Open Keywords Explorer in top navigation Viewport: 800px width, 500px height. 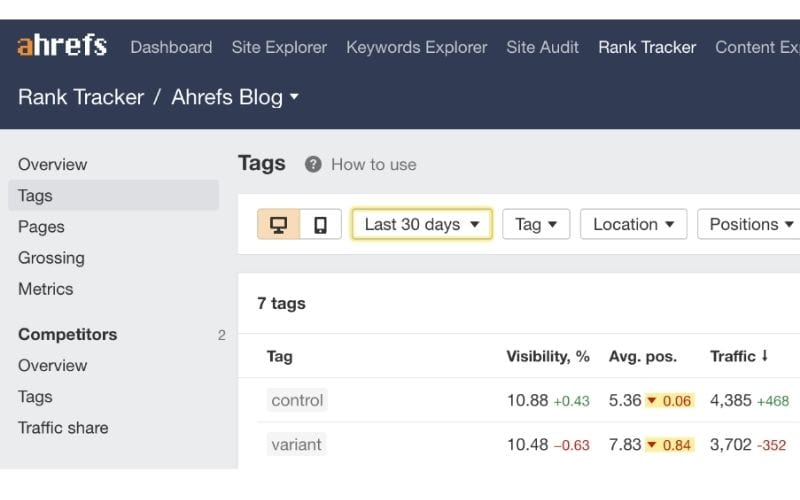click(x=416, y=47)
